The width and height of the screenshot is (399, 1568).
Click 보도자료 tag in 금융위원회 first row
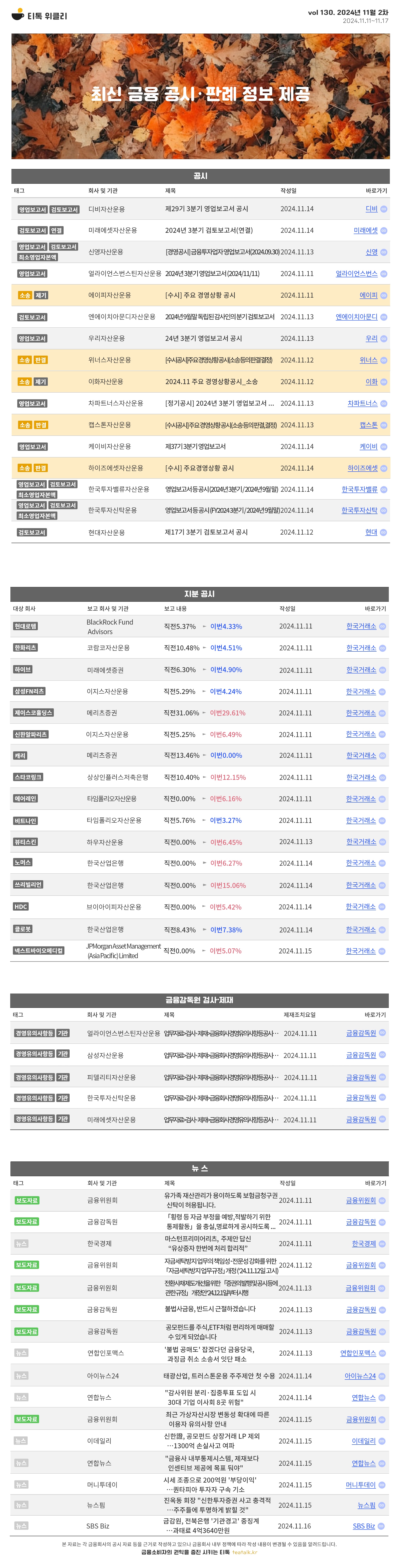[27, 1200]
